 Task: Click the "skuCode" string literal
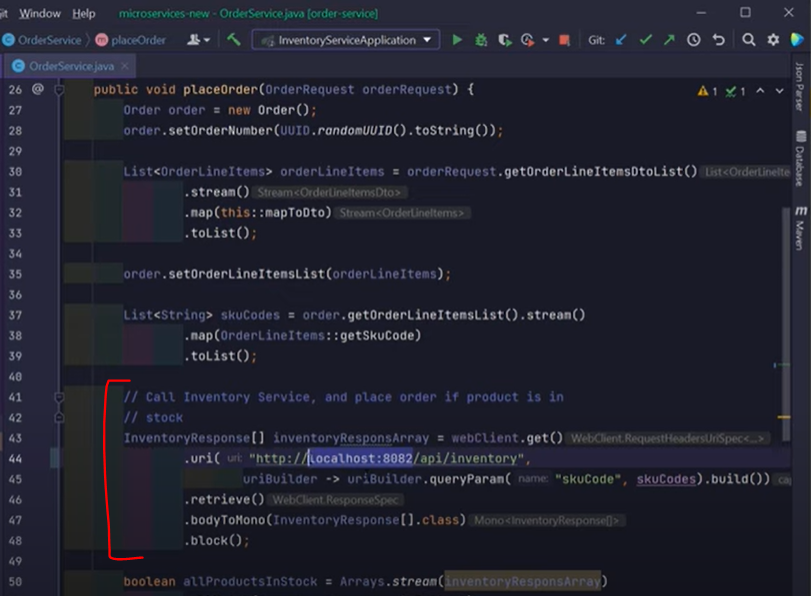coord(588,479)
